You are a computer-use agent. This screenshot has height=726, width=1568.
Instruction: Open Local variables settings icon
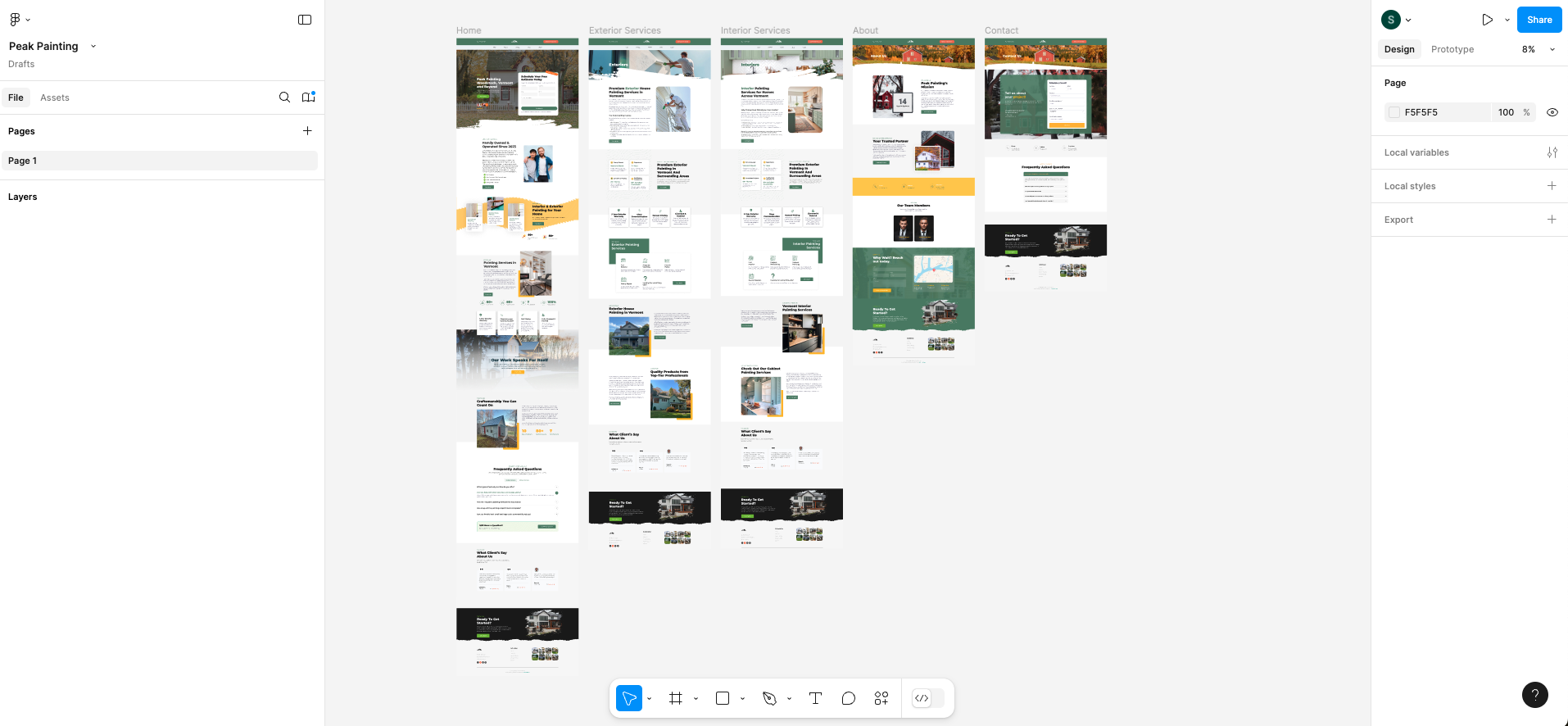pos(1552,152)
